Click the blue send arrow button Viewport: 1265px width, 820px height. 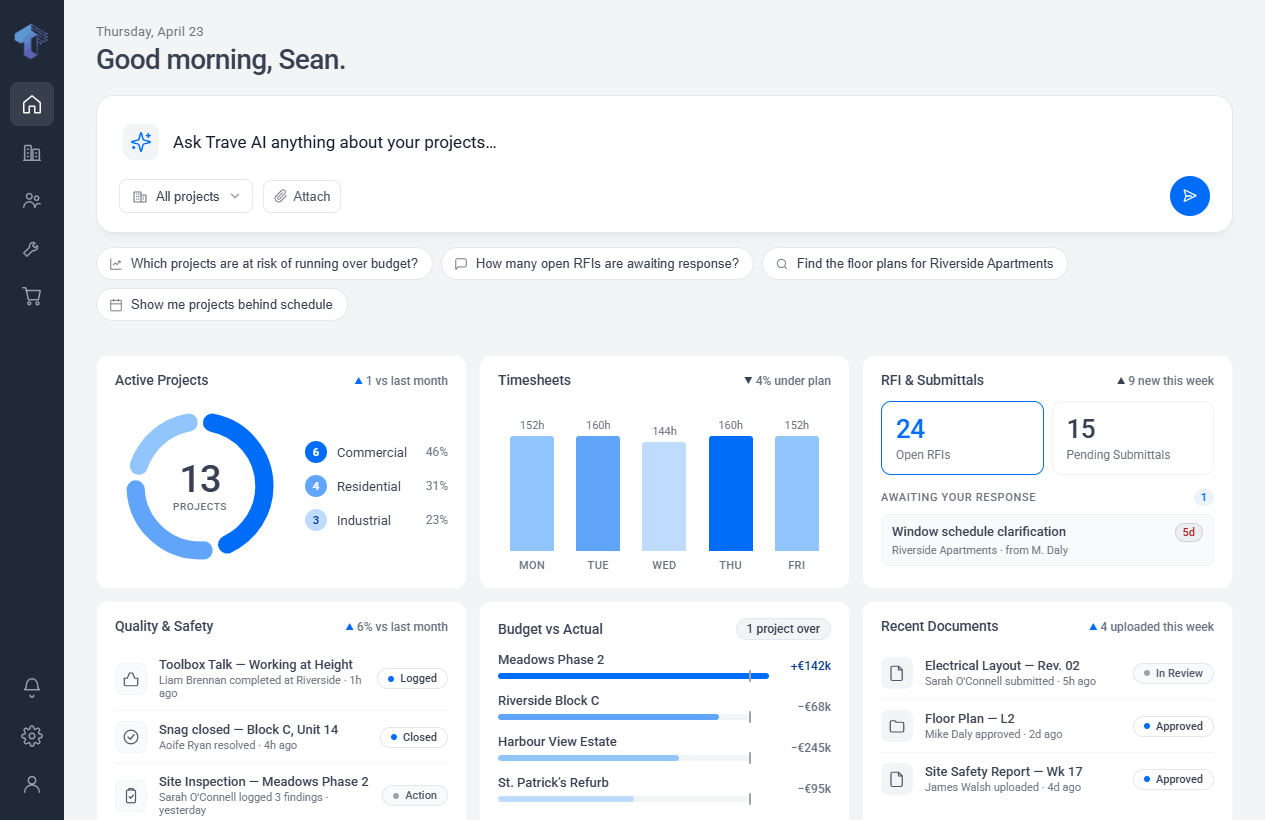pos(1190,196)
